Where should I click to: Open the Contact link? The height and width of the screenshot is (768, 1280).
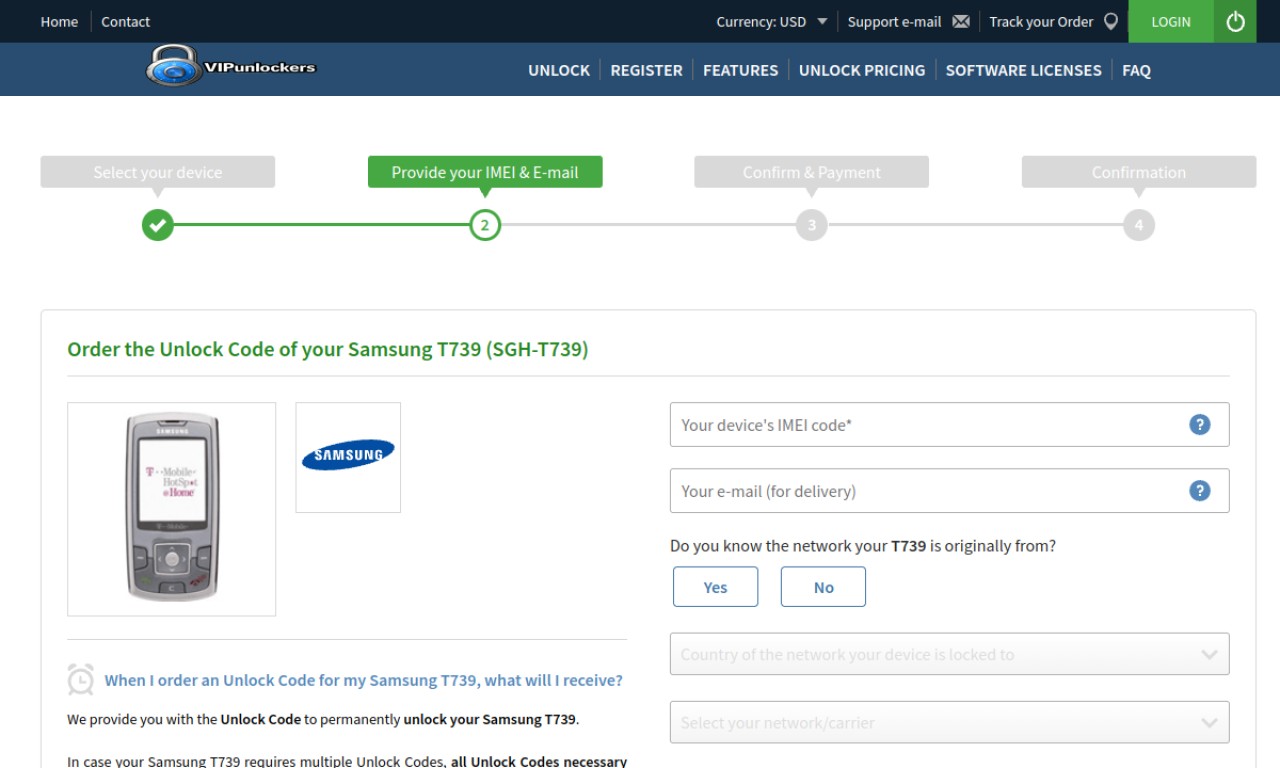[125, 21]
